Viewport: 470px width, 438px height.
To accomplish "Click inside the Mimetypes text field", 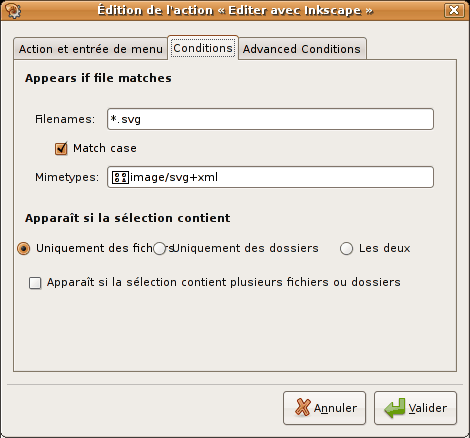I will (270, 177).
